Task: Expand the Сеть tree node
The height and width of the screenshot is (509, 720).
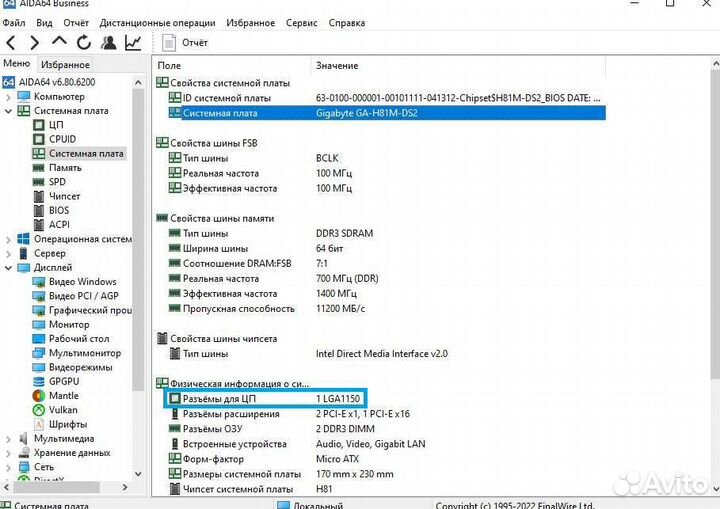Action: 8,467
